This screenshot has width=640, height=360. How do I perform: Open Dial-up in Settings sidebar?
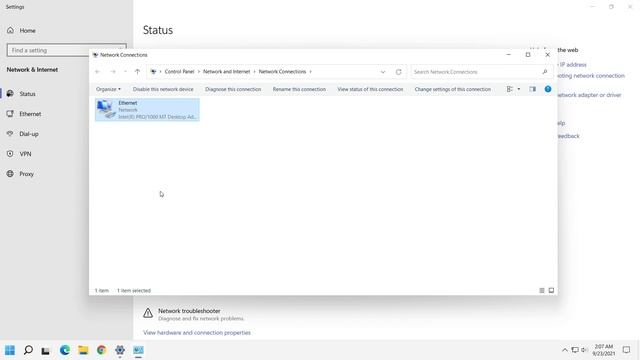(29, 134)
